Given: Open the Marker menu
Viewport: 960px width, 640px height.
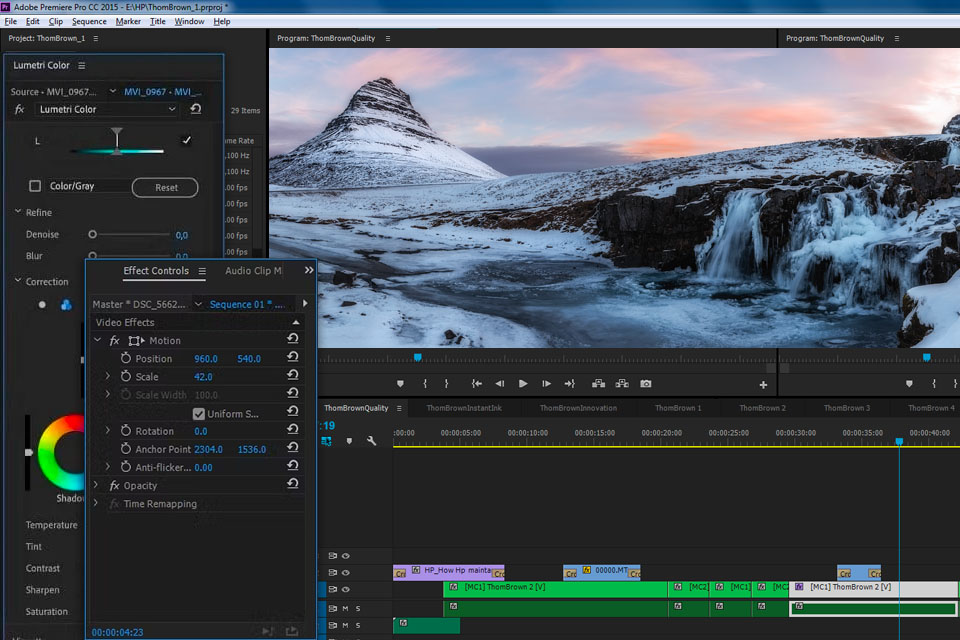Looking at the screenshot, I should tap(128, 21).
